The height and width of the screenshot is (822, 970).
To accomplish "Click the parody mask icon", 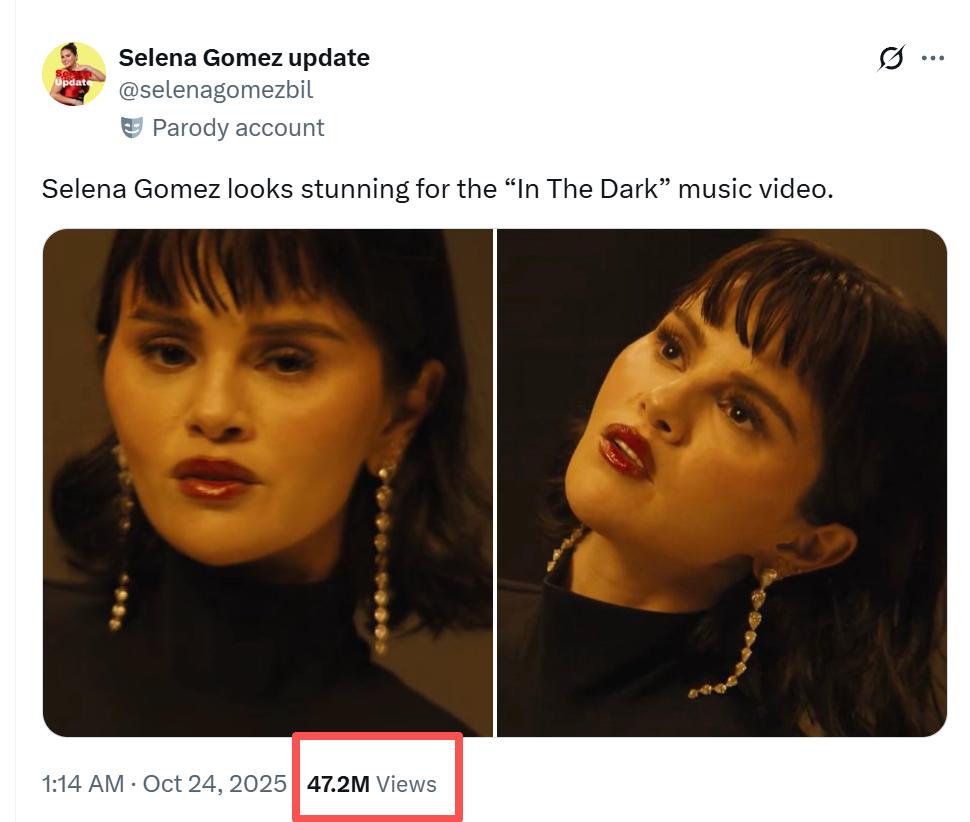I will click(x=131, y=128).
